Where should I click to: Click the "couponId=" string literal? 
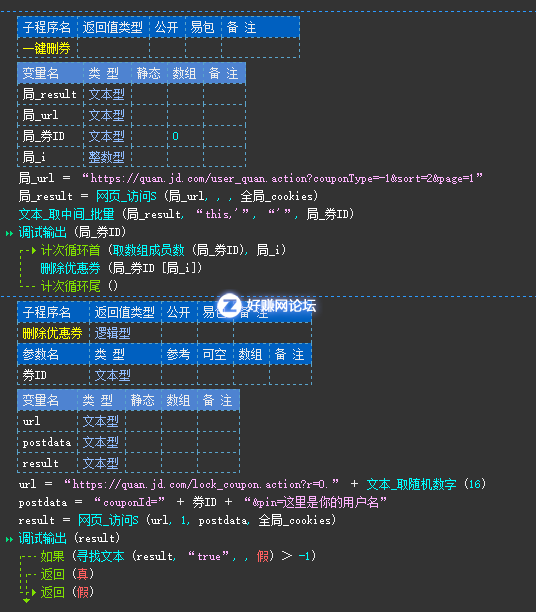(130, 502)
